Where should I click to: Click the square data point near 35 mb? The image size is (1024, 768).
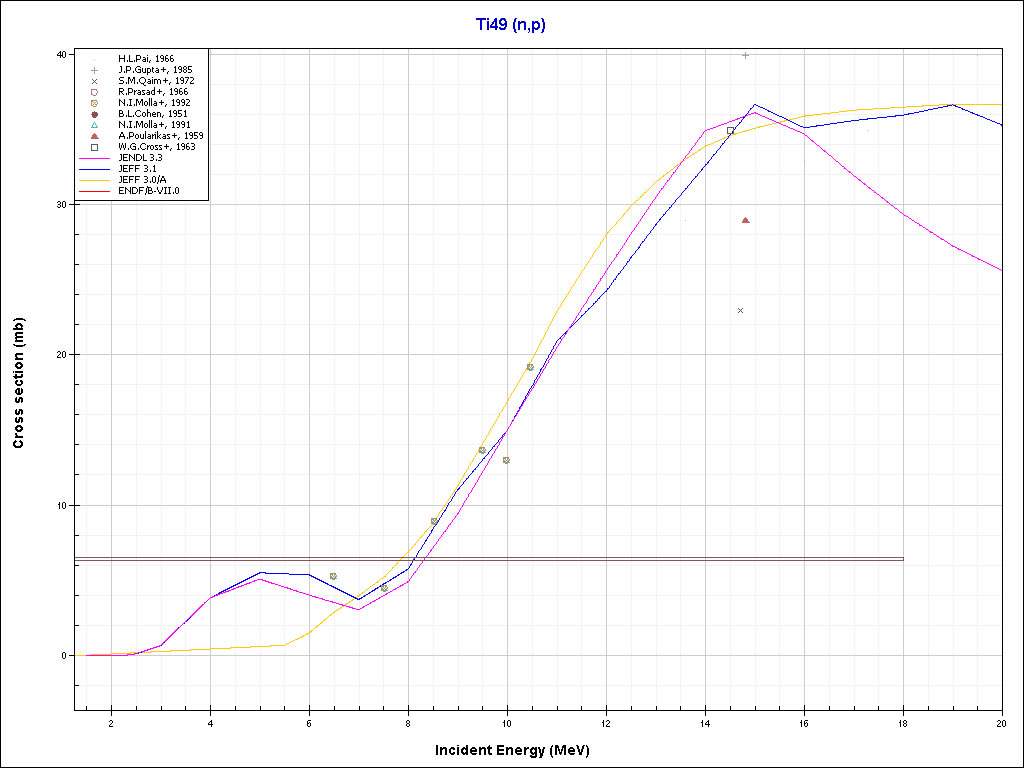pos(731,130)
